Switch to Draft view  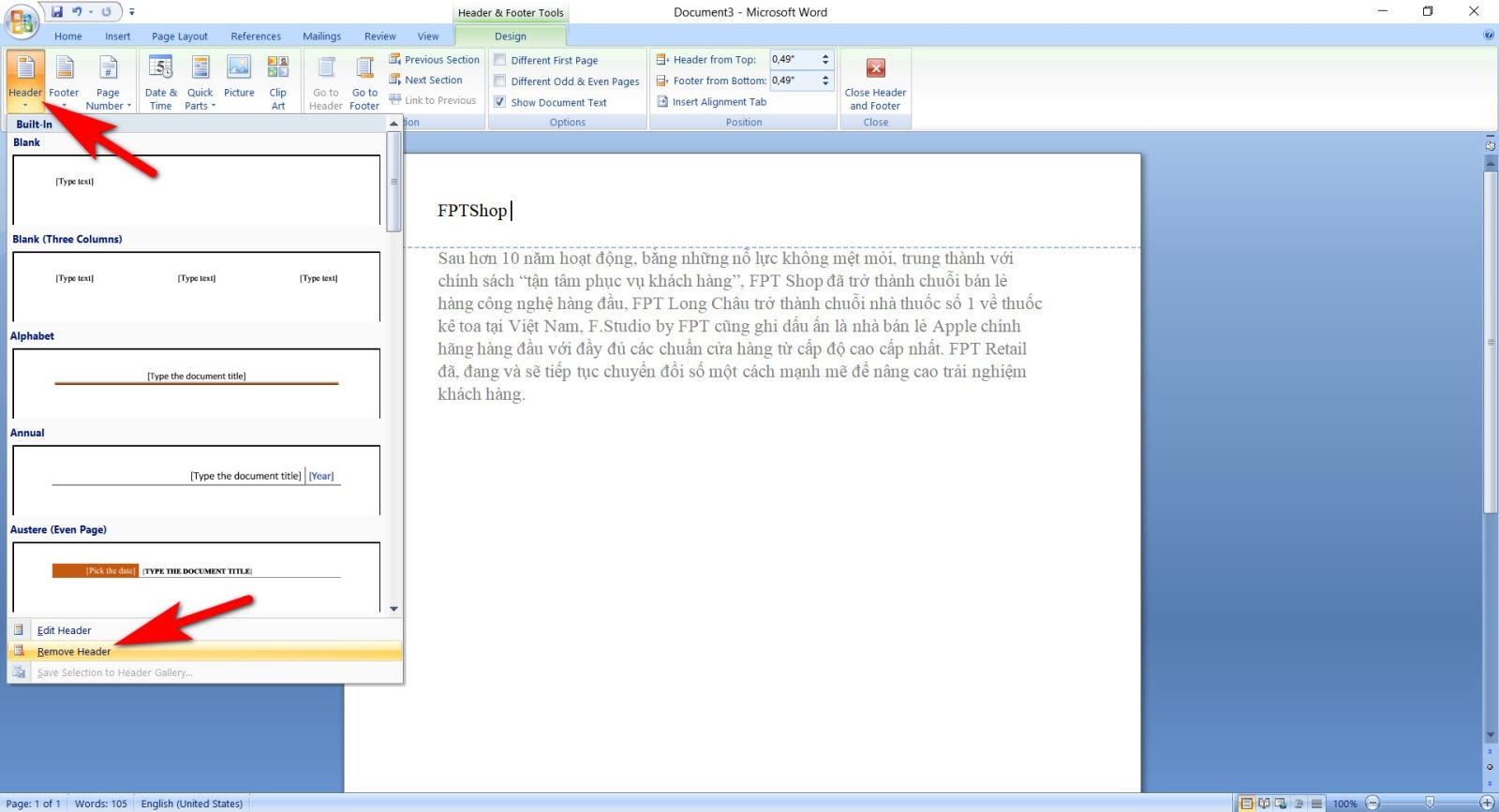1316,804
